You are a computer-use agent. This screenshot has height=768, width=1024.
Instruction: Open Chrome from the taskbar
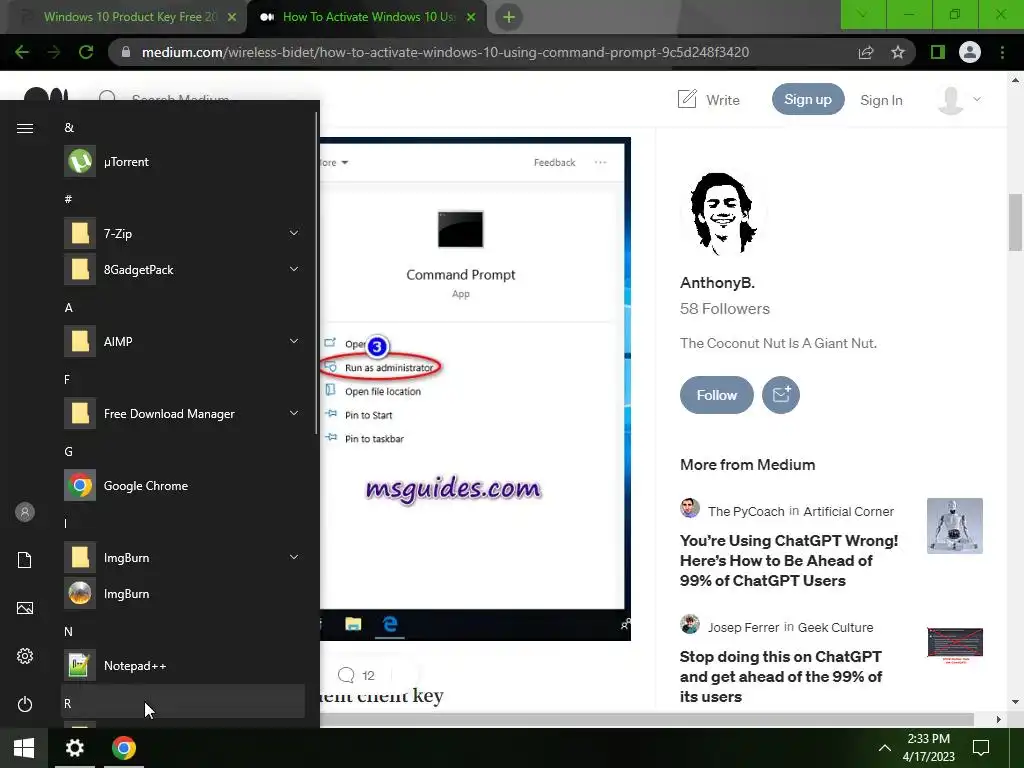click(123, 748)
